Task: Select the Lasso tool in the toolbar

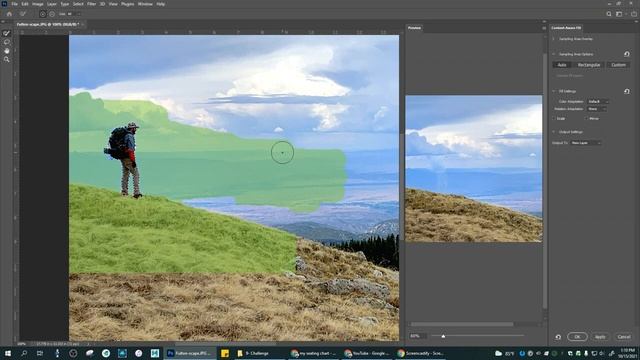Action: [x=7, y=42]
